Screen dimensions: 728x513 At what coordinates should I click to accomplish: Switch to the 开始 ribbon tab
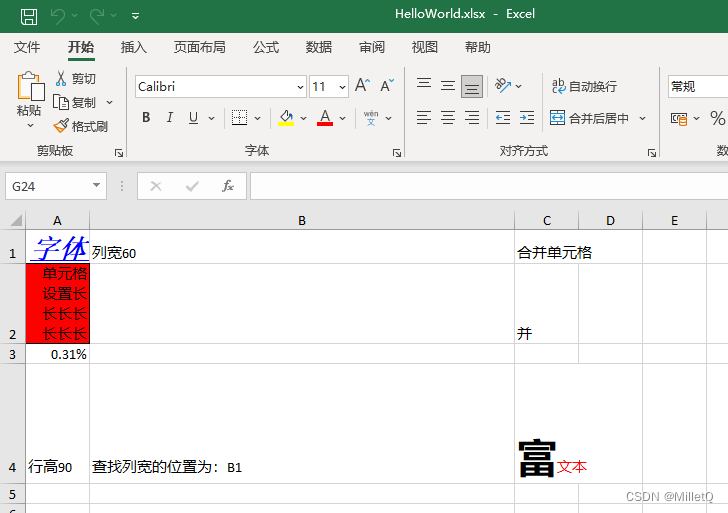[81, 47]
